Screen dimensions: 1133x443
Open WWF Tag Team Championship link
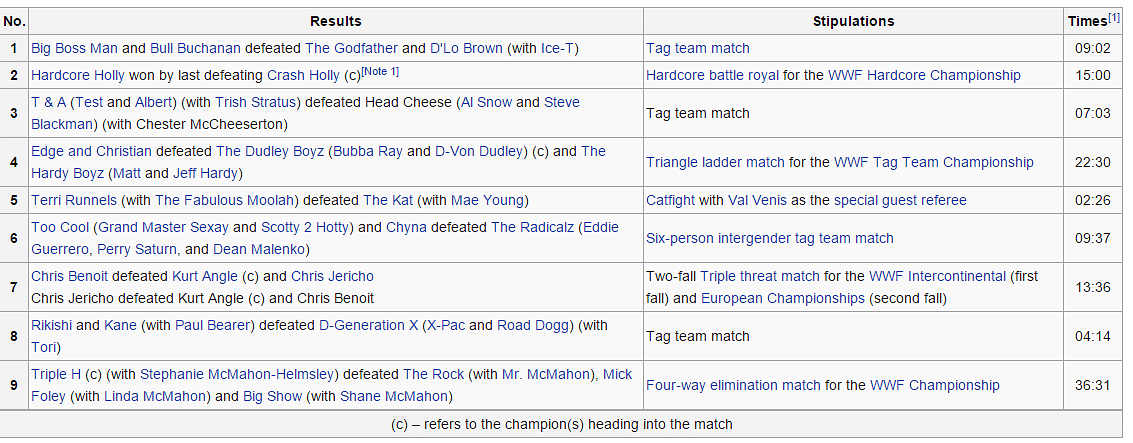pos(934,162)
